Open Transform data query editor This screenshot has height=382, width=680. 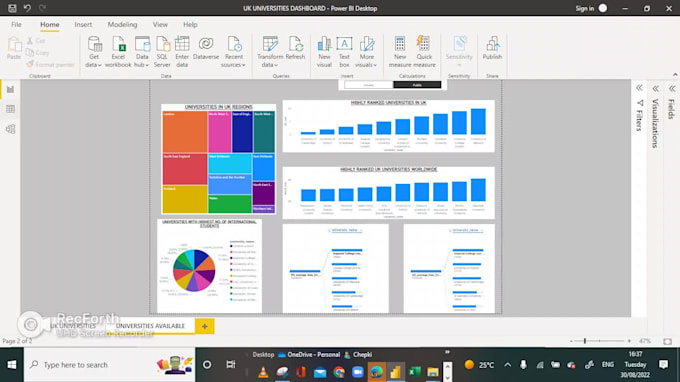[270, 52]
